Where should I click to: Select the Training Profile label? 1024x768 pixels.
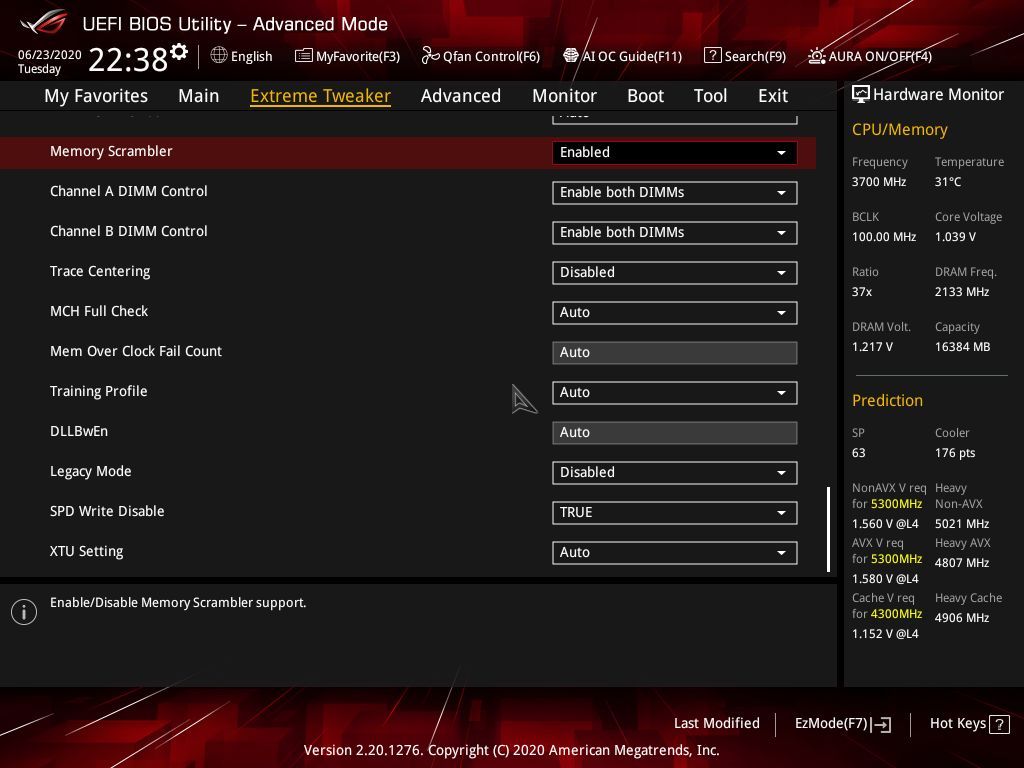pos(99,391)
